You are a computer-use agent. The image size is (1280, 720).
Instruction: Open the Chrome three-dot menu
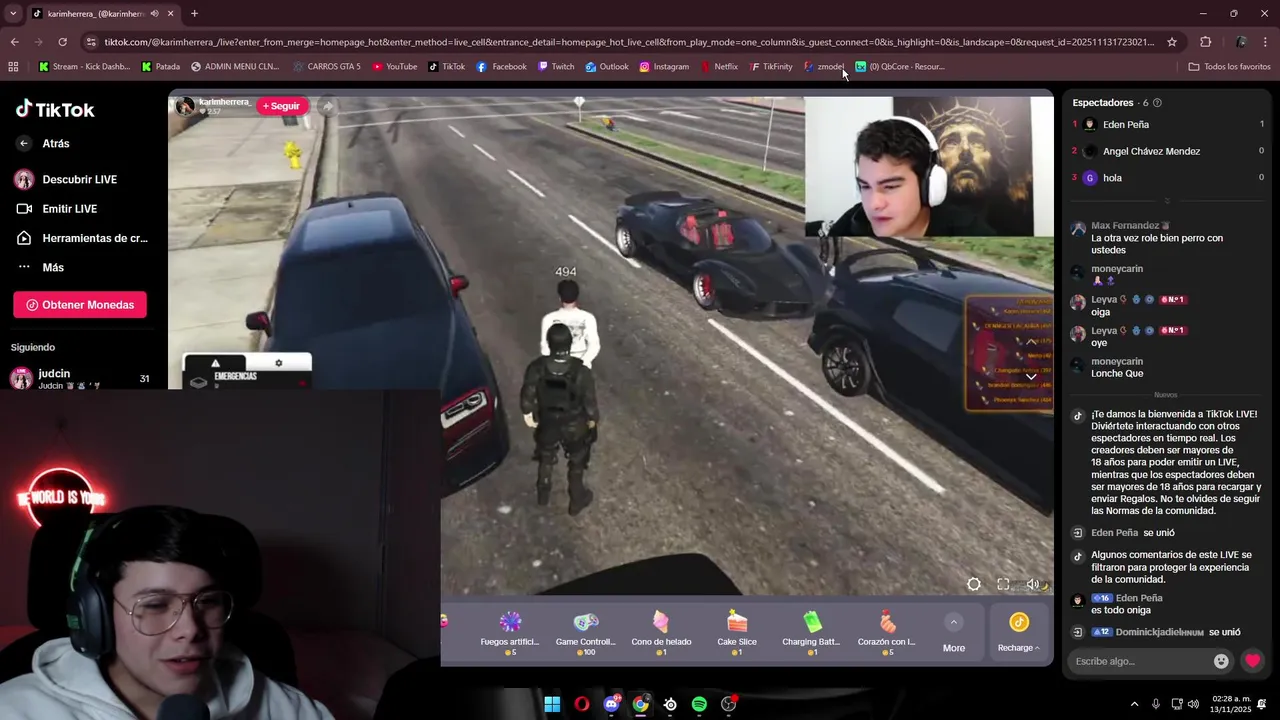coord(1265,42)
